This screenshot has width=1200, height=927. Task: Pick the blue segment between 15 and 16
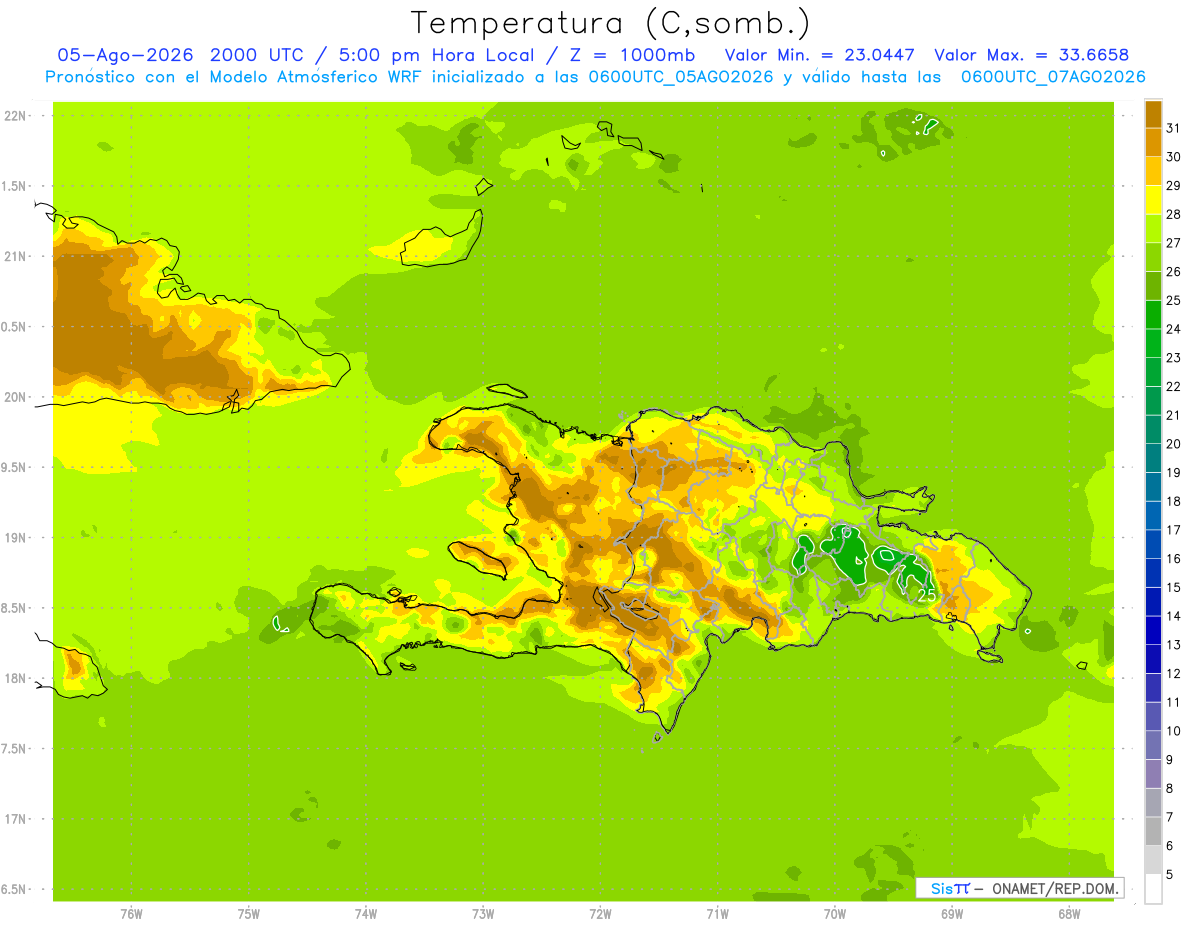[x=1153, y=573]
